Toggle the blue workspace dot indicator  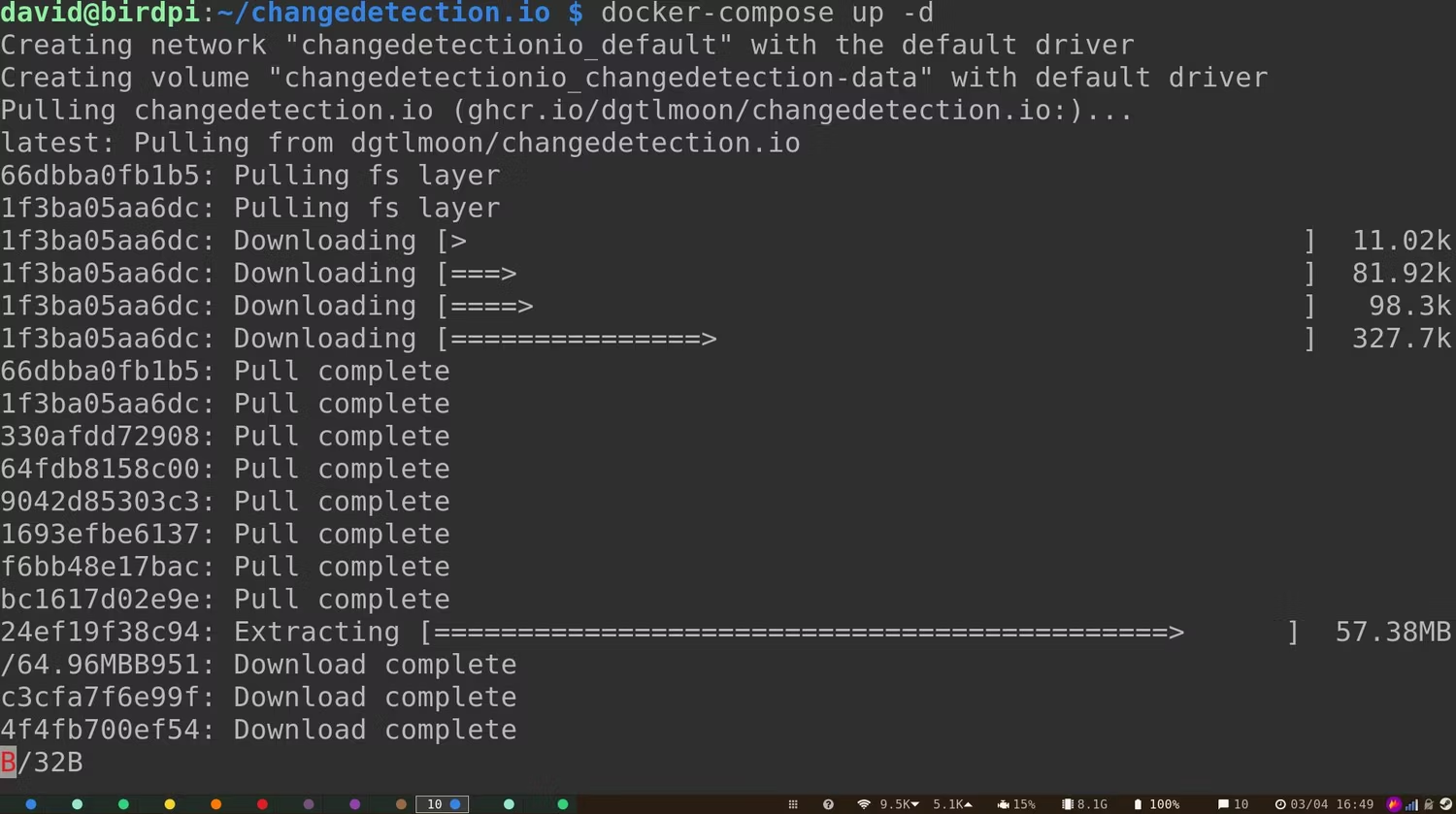pos(31,804)
